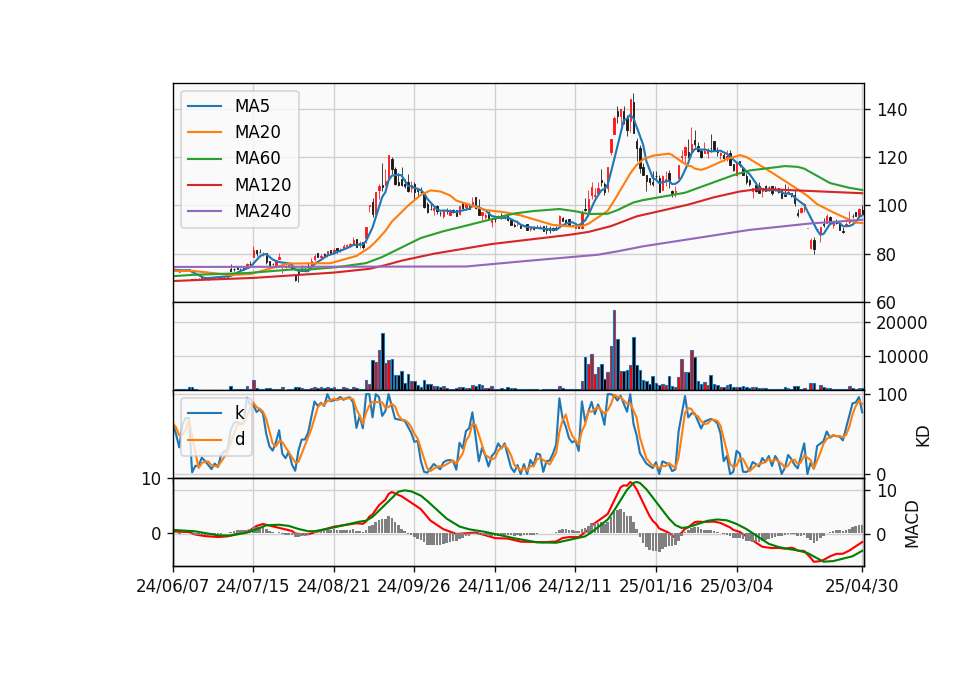
Task: Click the 'k' label in KD legend
Action: (x=239, y=413)
